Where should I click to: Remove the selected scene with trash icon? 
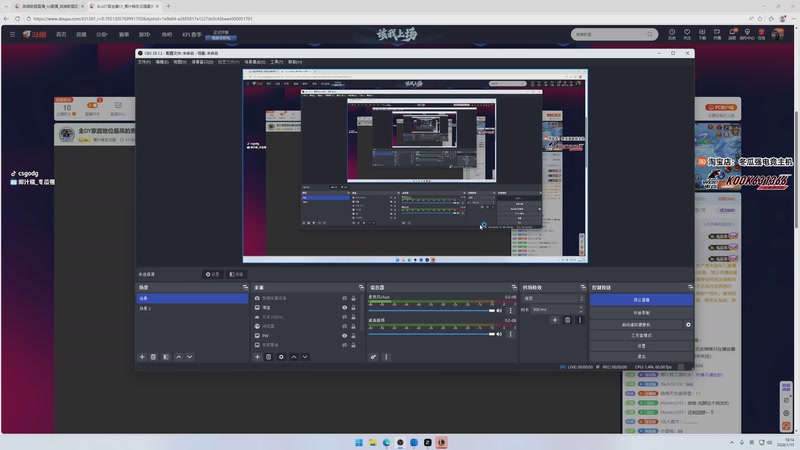[x=153, y=357]
